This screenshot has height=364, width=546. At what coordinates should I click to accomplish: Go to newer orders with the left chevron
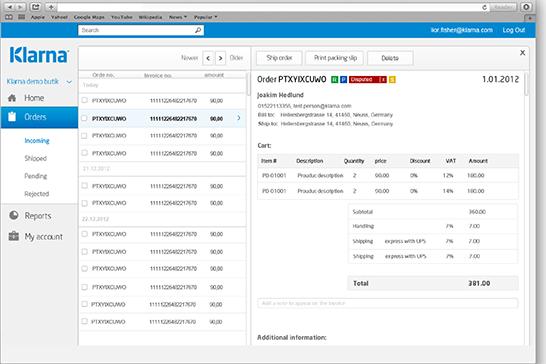[x=208, y=58]
